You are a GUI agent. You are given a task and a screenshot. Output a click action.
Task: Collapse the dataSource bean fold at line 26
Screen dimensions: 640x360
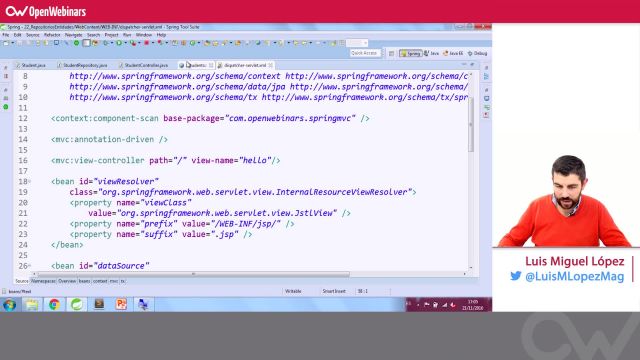(x=30, y=266)
